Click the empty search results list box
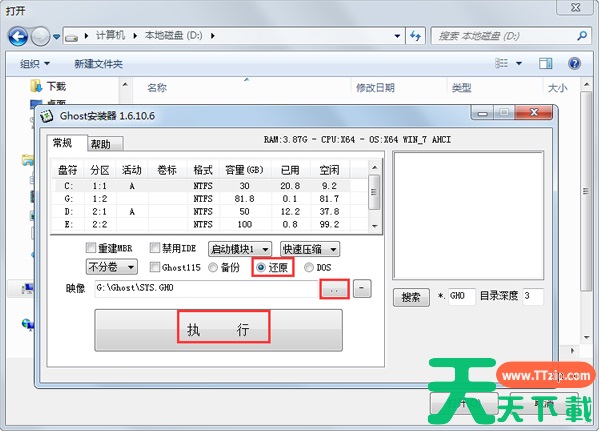 point(468,216)
